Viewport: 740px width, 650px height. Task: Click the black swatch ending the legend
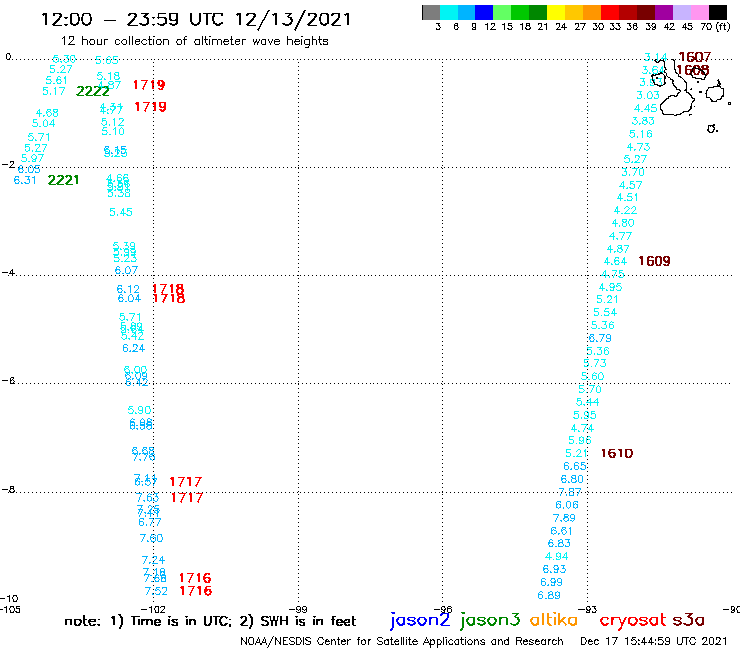point(717,12)
